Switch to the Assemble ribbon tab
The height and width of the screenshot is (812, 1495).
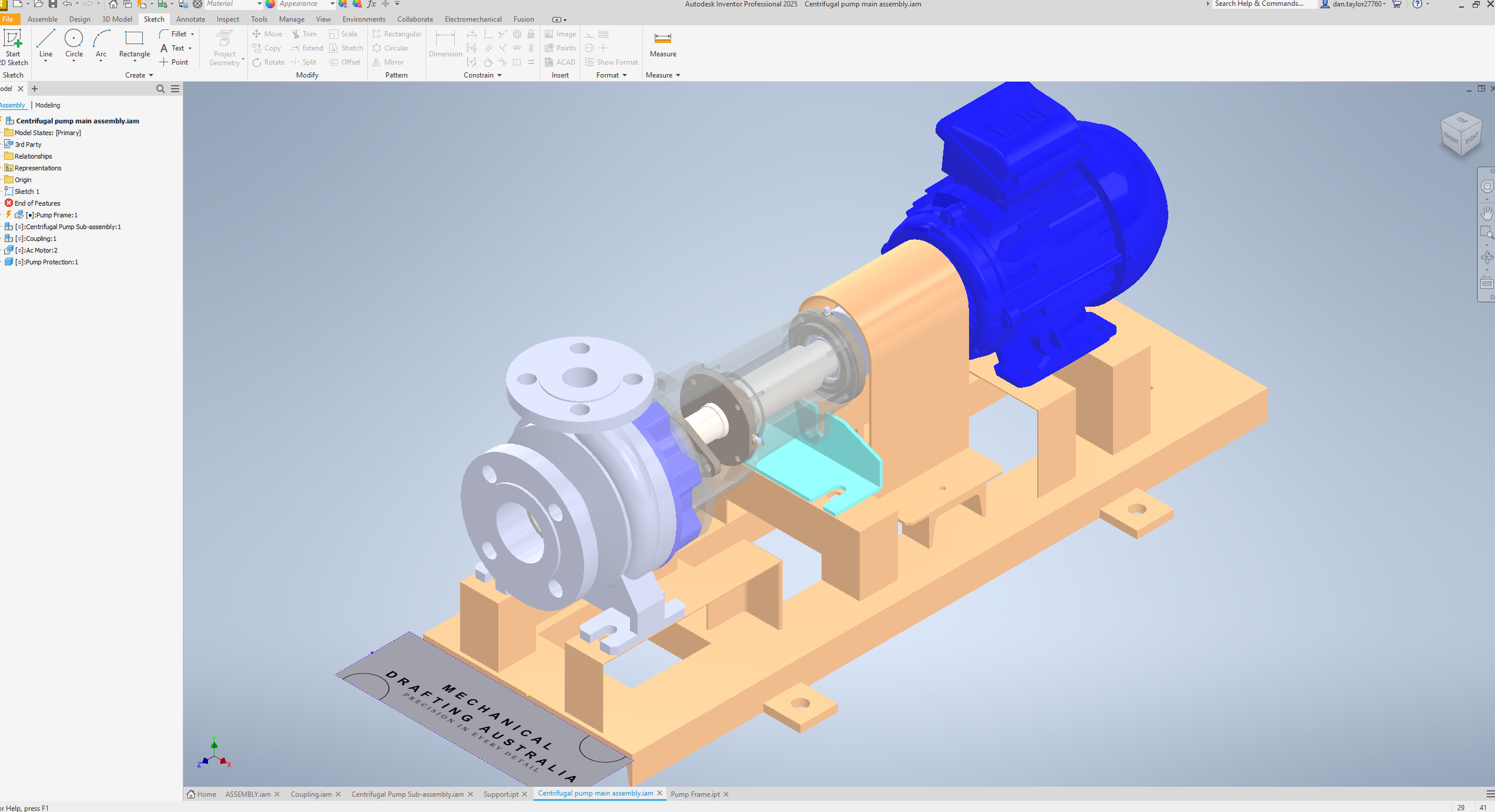coord(42,19)
